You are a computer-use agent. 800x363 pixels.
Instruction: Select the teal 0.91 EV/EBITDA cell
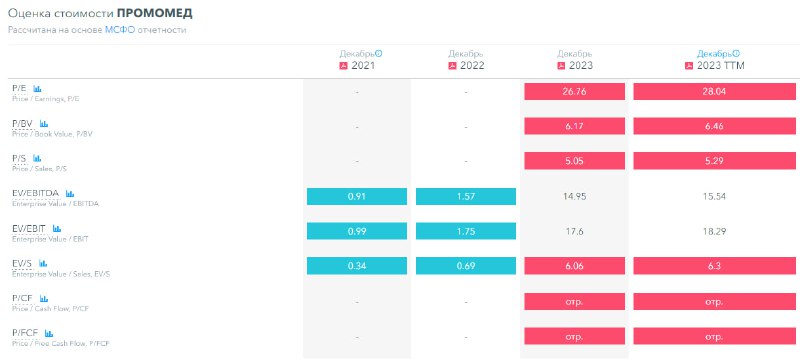coord(357,197)
